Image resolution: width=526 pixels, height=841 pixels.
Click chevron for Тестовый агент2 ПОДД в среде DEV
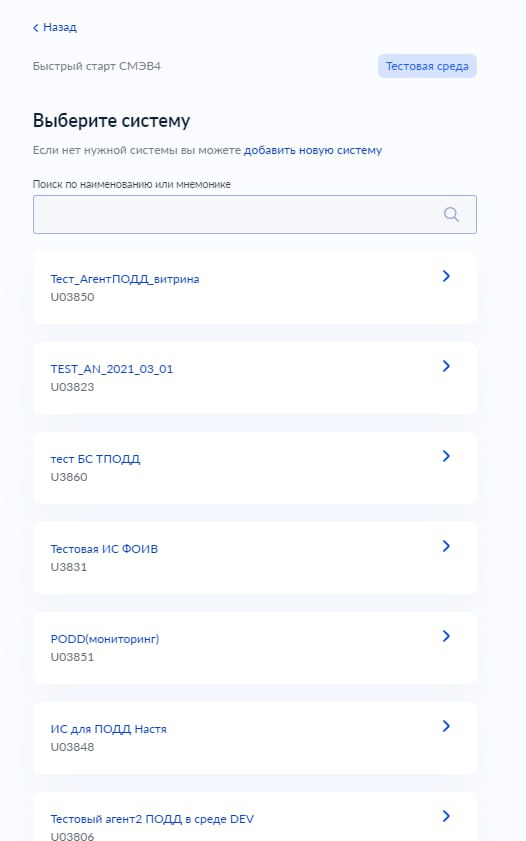tap(446, 816)
